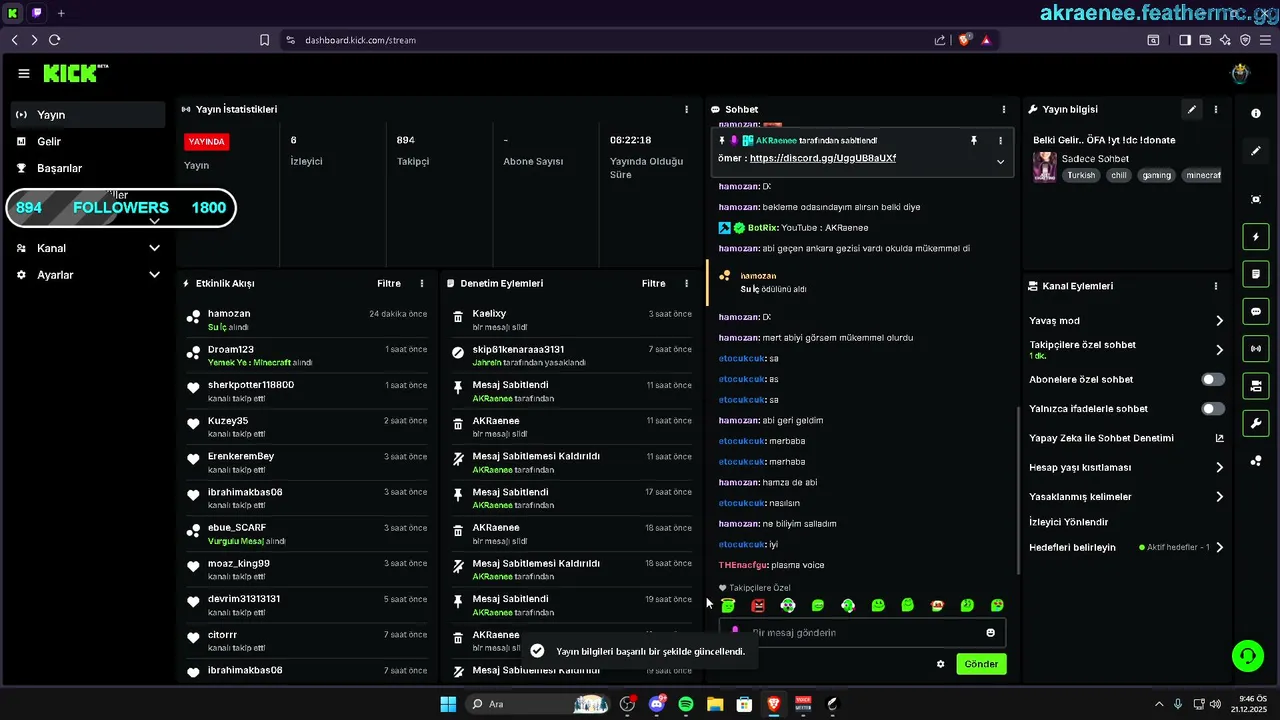Viewport: 1280px width, 720px height.
Task: Open Filtre in Denetim Eylemleri panel
Action: click(x=653, y=283)
